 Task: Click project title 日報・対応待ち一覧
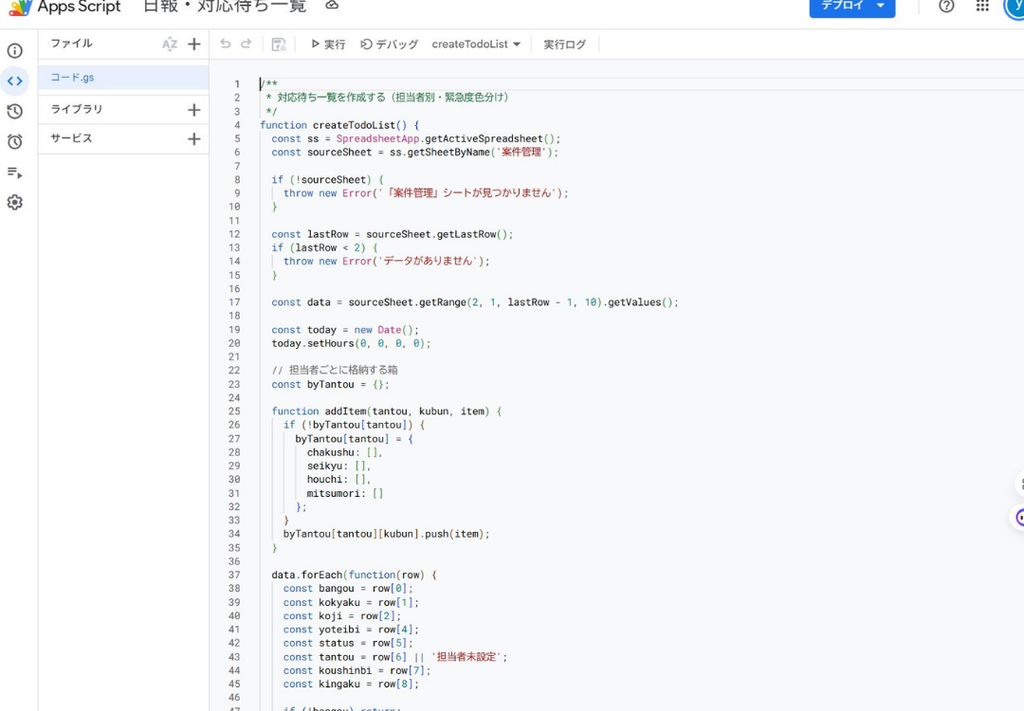tap(225, 7)
